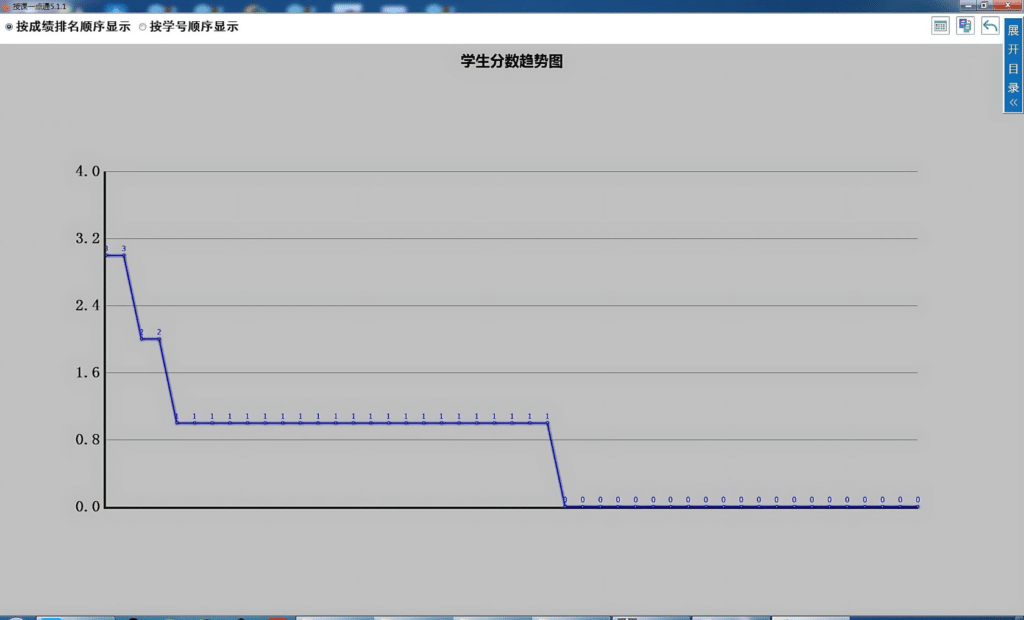The height and width of the screenshot is (620, 1024).
Task: Click the 4.0 label on the Y axis
Action: click(x=88, y=171)
